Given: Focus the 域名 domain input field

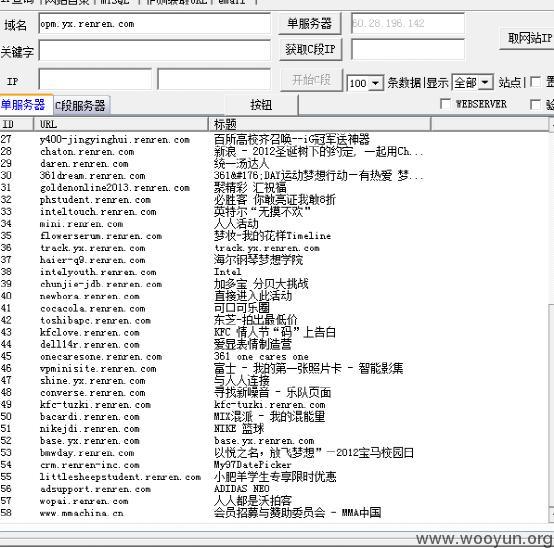Looking at the screenshot, I should tap(154, 24).
